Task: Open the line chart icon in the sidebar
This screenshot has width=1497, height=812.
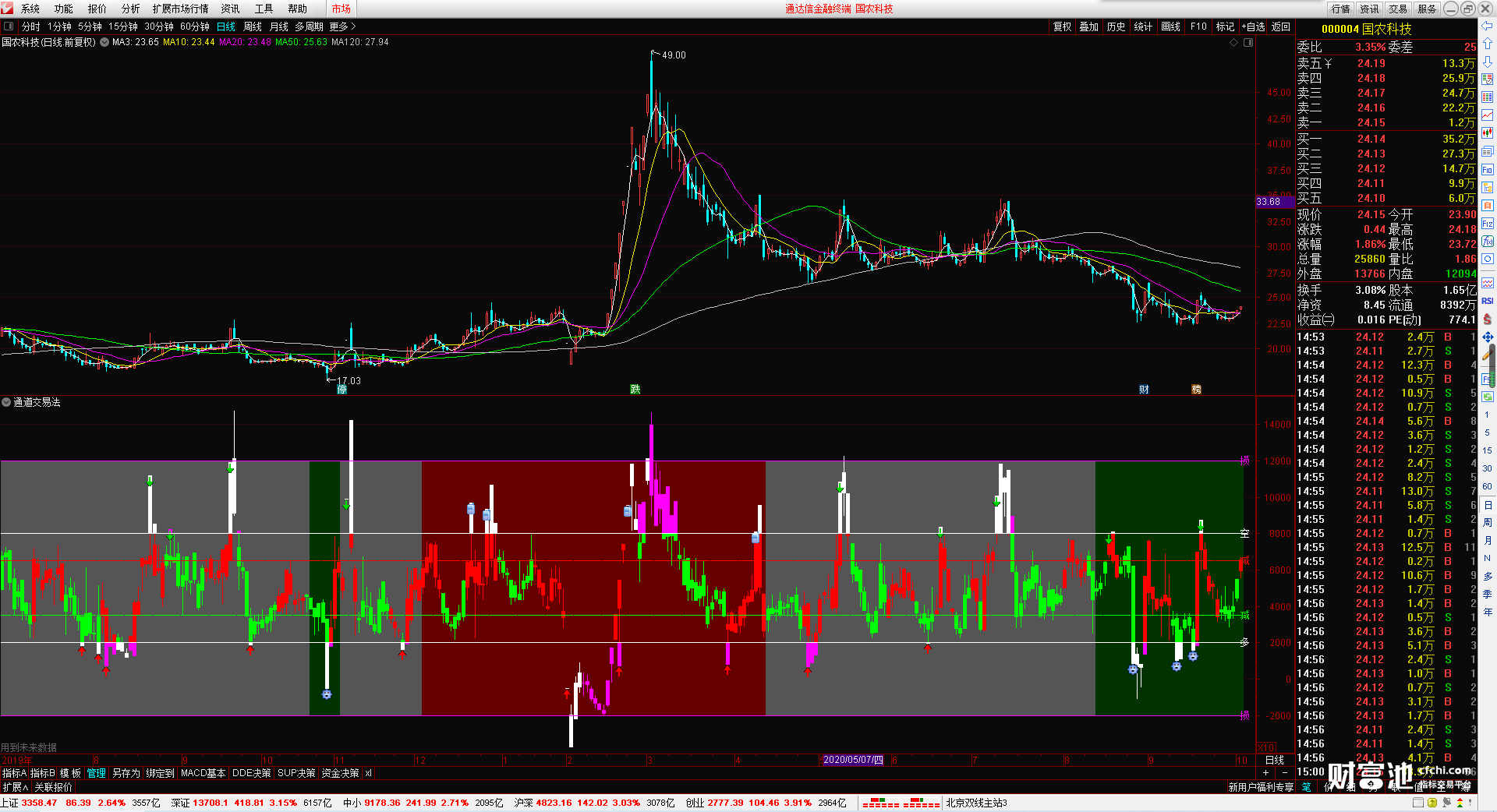Action: coord(1488,115)
